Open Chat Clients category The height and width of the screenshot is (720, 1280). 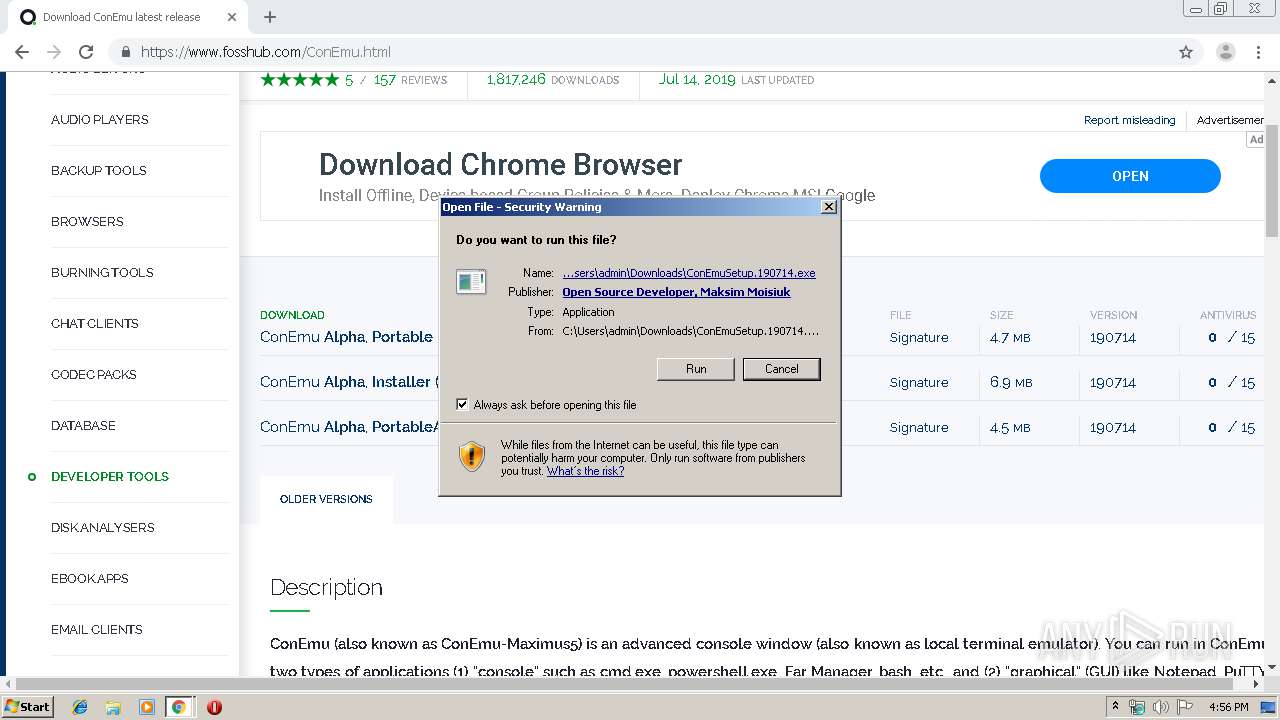pos(95,323)
